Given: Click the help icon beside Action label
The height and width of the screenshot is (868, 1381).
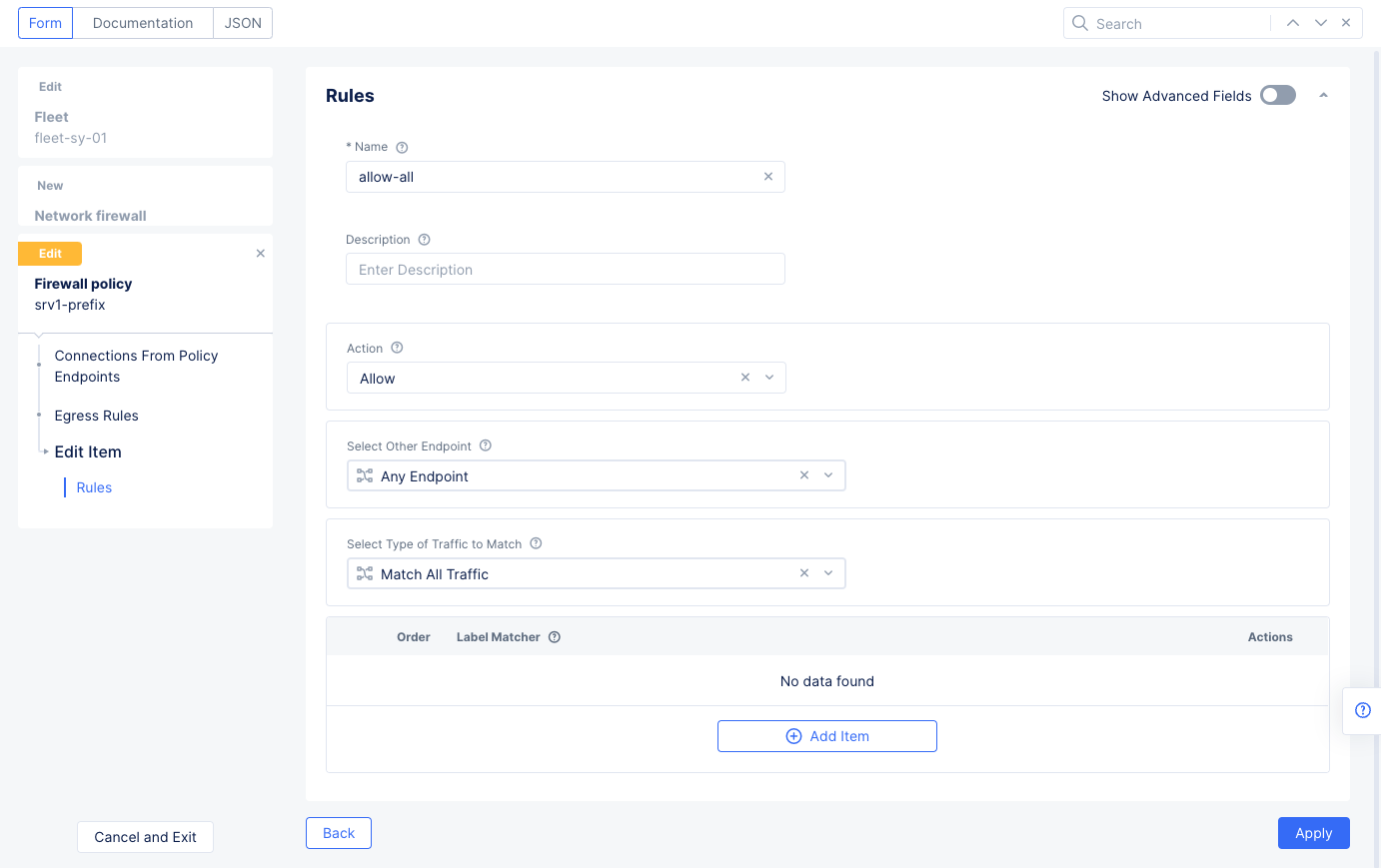Looking at the screenshot, I should point(397,349).
